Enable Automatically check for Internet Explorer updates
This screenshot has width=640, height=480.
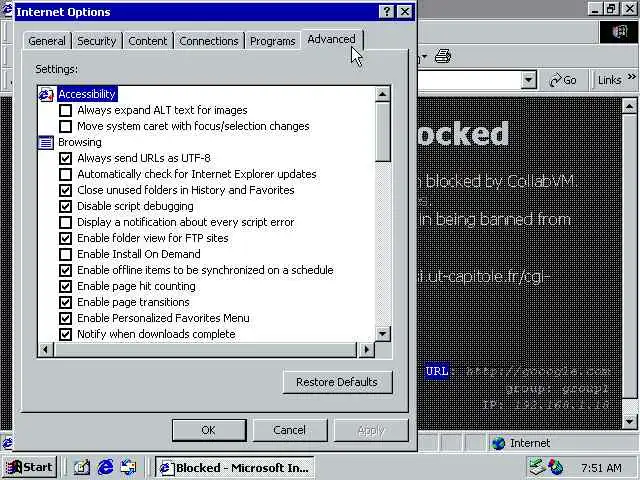(65, 174)
